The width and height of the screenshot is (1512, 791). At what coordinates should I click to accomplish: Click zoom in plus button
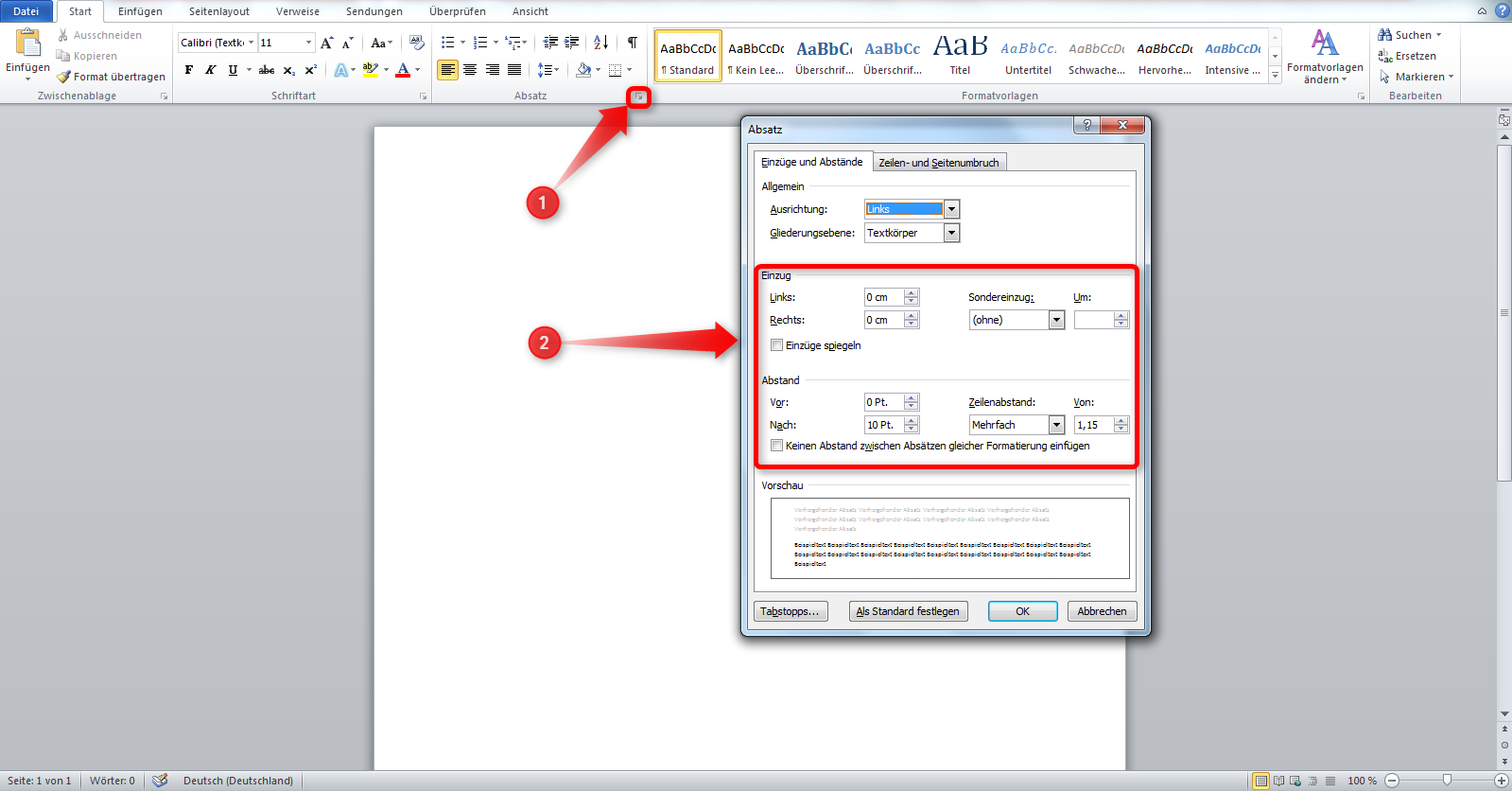pos(1502,781)
